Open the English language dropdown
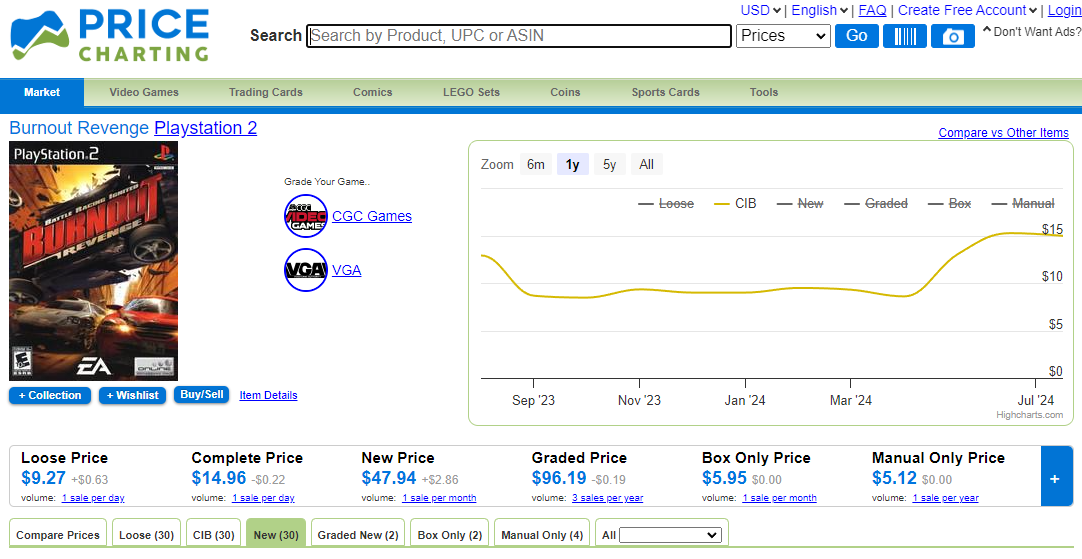The image size is (1082, 559). (820, 10)
